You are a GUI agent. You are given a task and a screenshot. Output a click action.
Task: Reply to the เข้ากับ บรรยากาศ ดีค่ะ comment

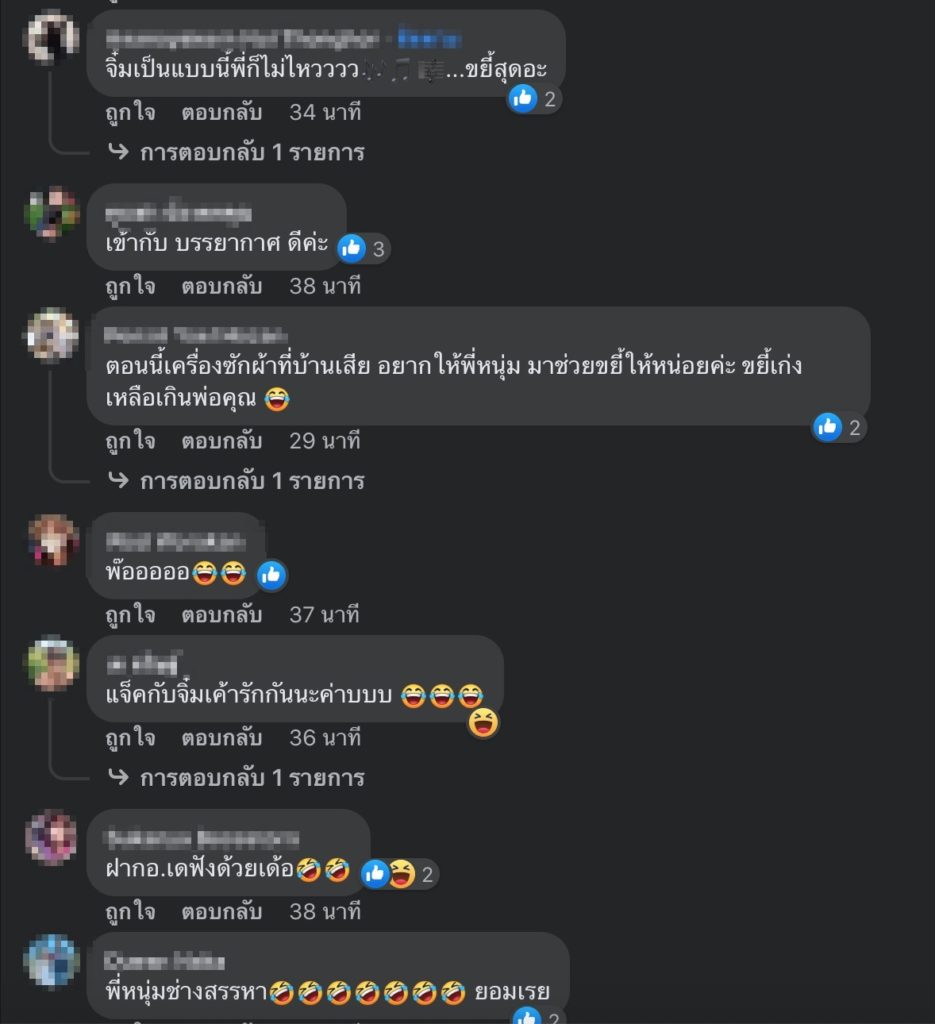(x=222, y=287)
